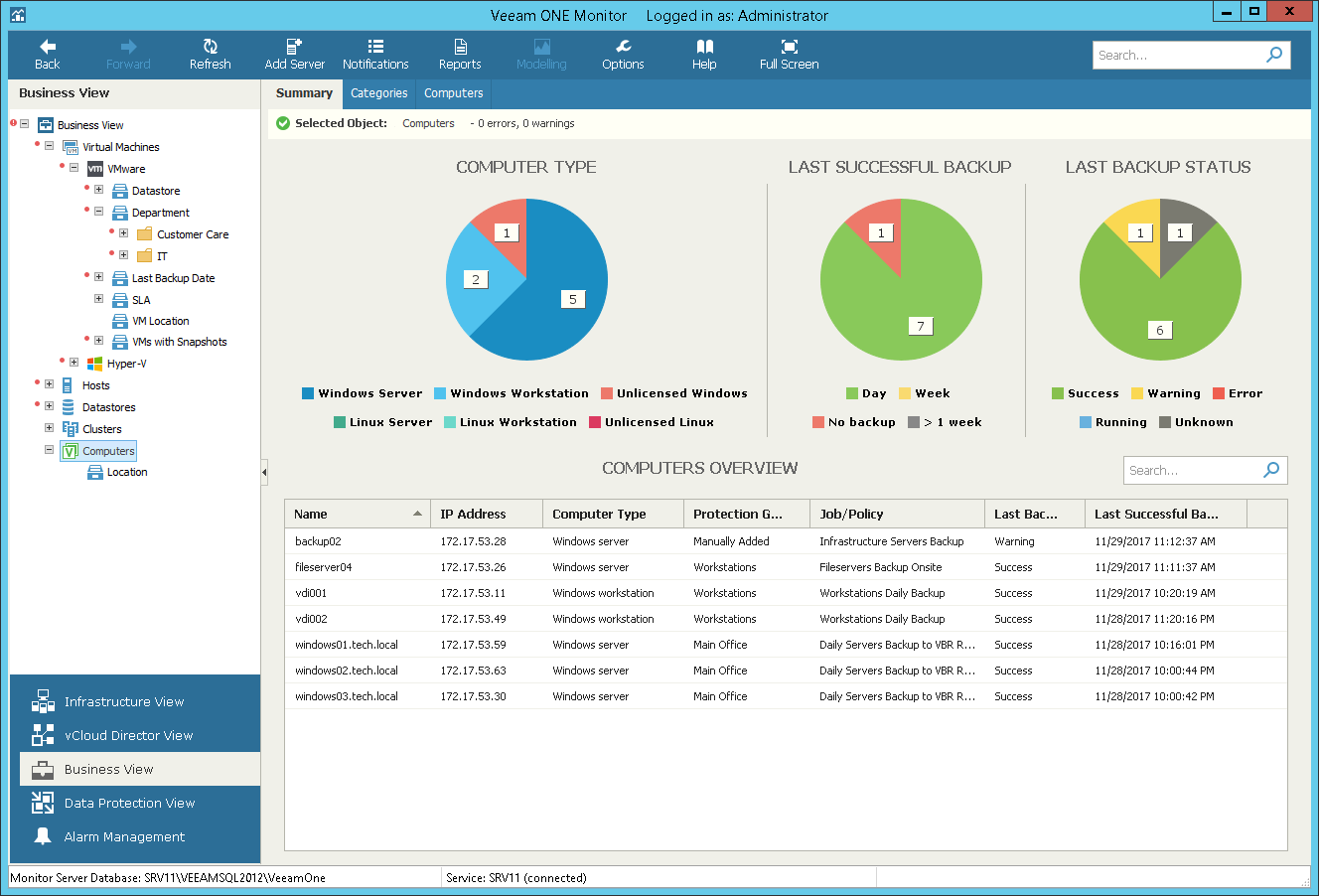The height and width of the screenshot is (896, 1319).
Task: Select the Datastores tree icon
Action: (68, 407)
